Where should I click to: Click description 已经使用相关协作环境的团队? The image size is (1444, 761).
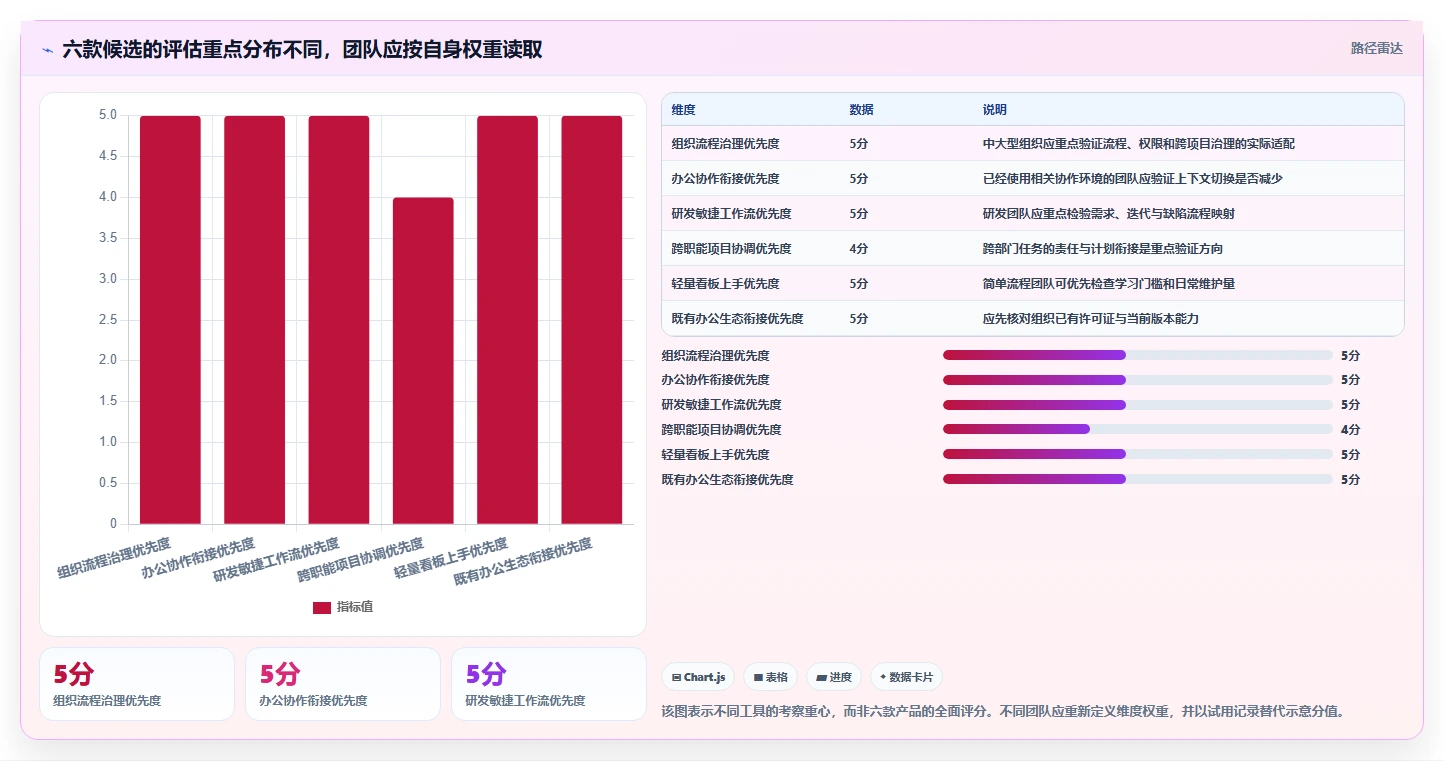point(1133,179)
